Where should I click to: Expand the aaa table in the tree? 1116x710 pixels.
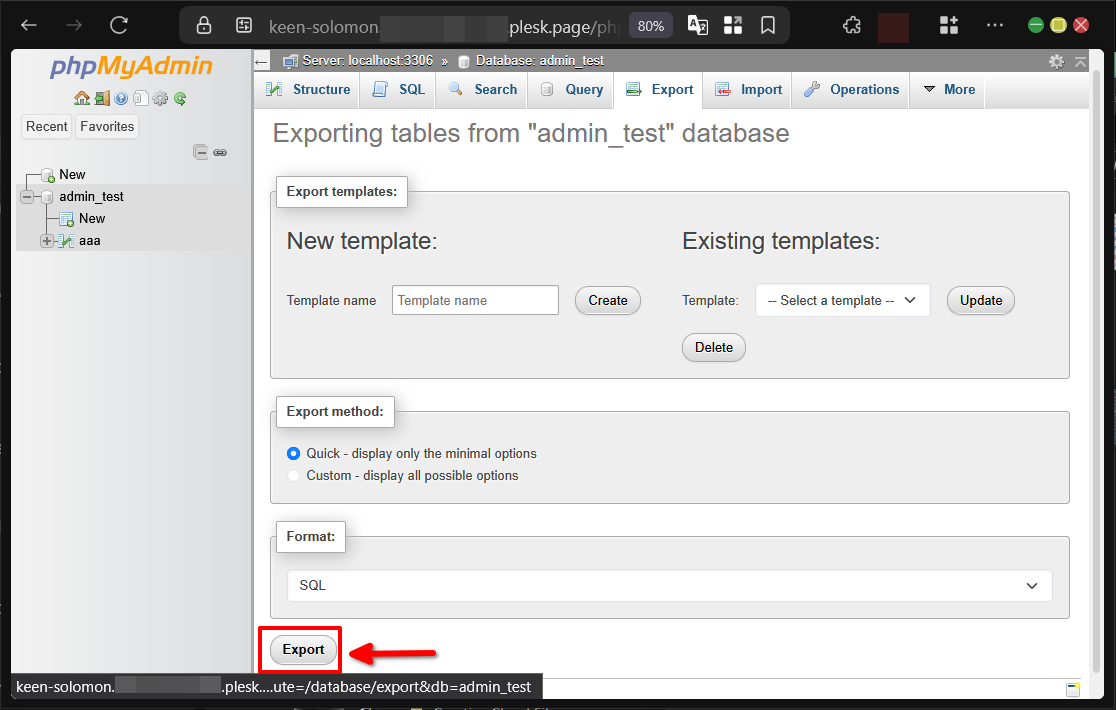45,240
